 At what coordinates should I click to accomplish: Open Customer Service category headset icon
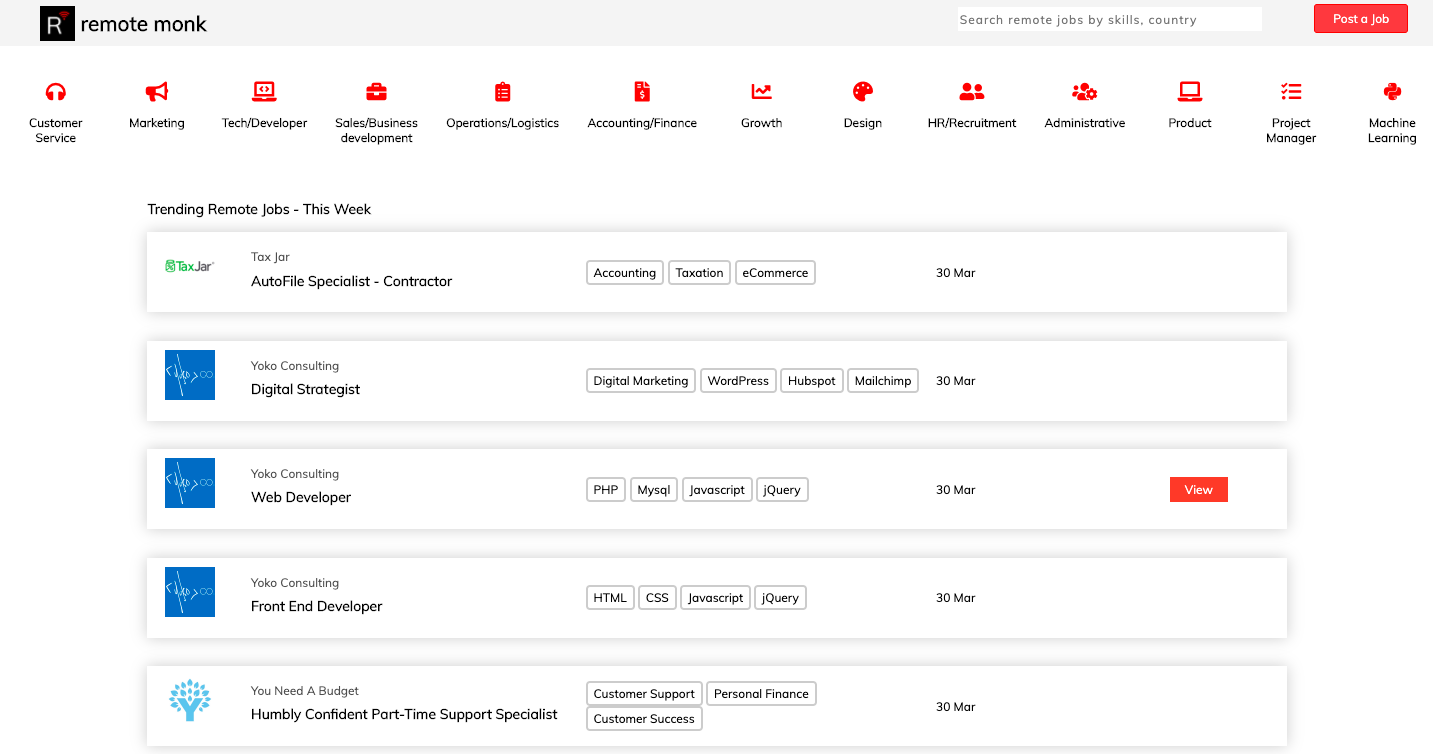click(56, 92)
